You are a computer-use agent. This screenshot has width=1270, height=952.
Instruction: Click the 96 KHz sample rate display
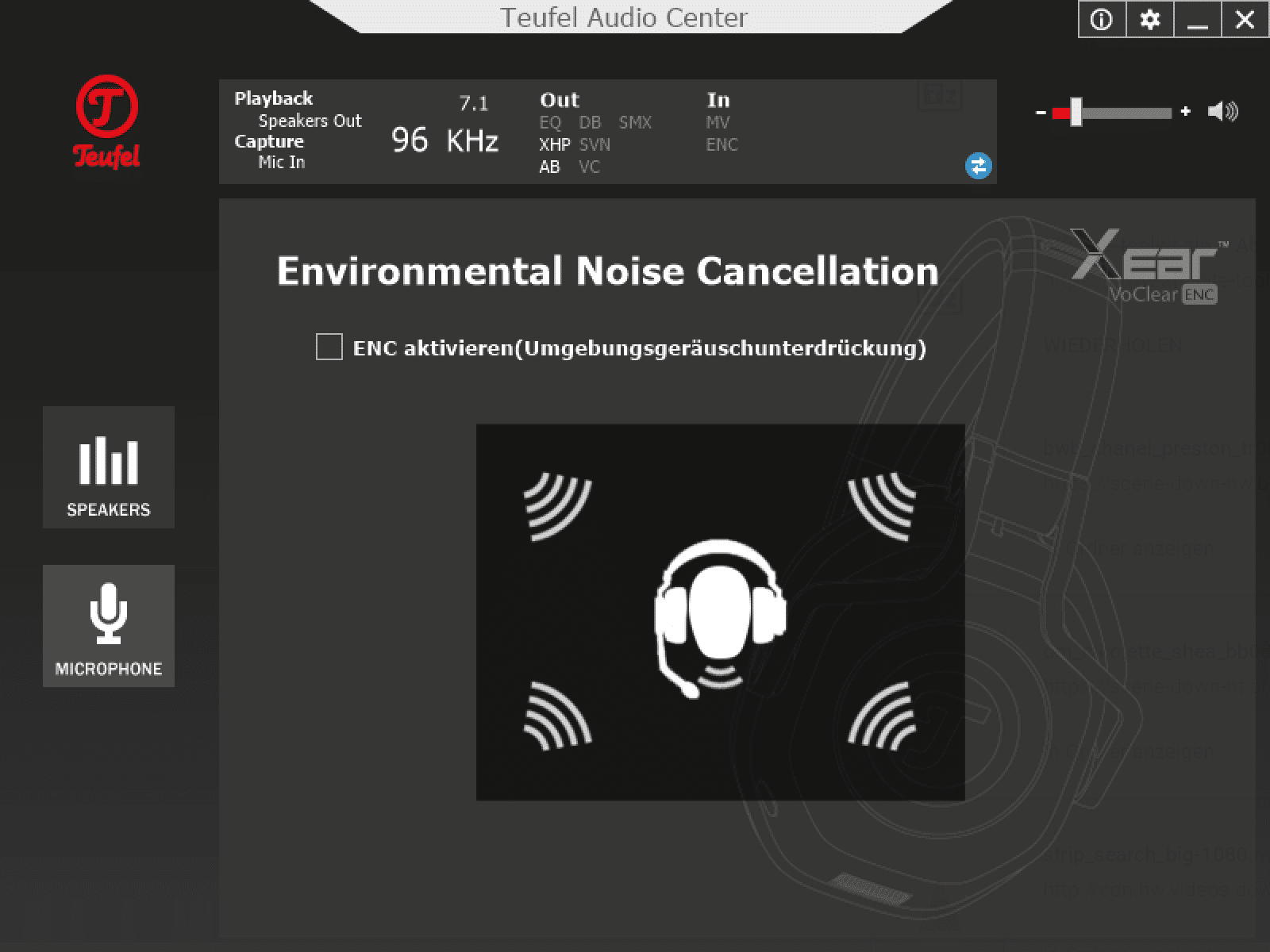(x=444, y=140)
